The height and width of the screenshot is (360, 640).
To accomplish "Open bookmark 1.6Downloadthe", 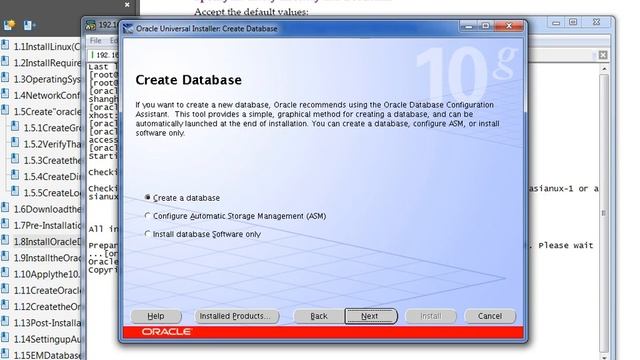I will 47,209.
